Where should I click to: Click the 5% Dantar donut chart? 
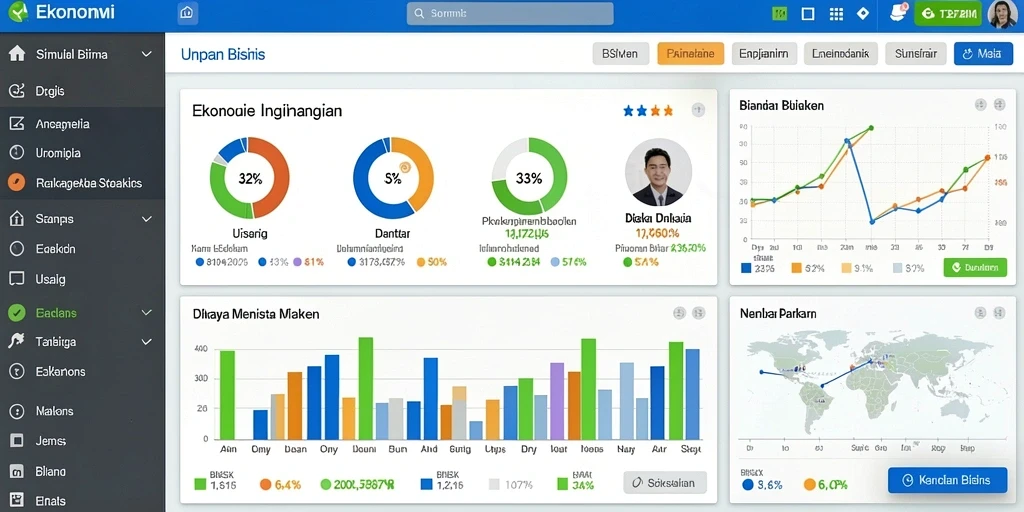click(x=393, y=178)
